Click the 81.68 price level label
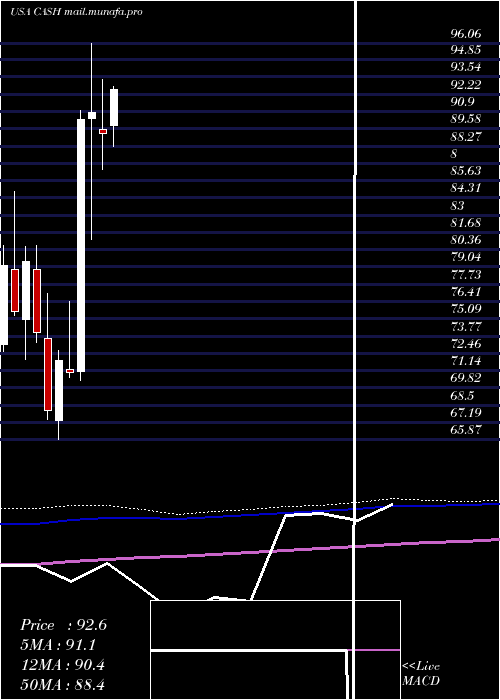Image resolution: width=500 pixels, height=700 pixels. click(x=466, y=223)
